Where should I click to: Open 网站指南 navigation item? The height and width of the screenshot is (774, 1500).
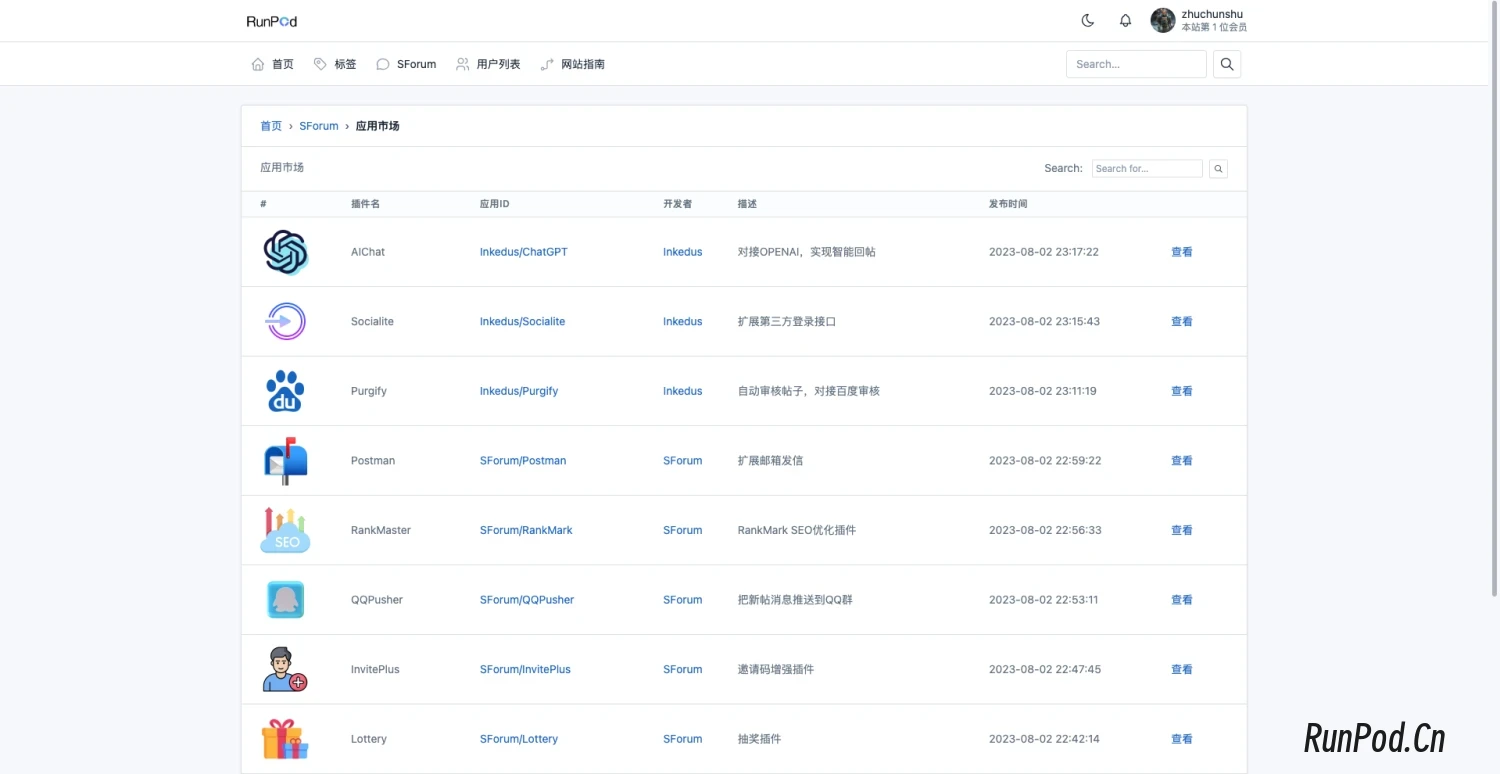tap(572, 64)
